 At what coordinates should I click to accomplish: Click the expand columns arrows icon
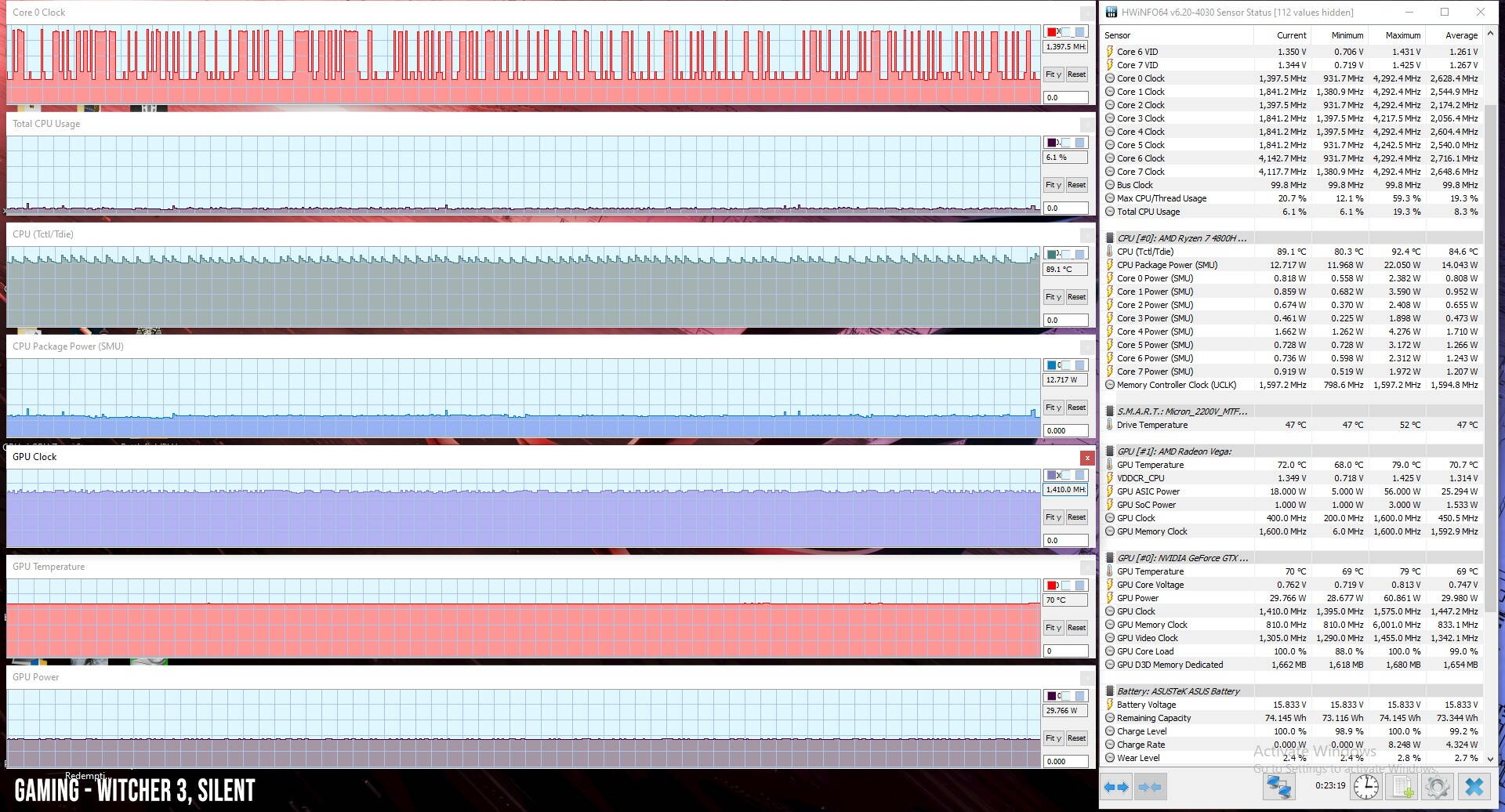pyautogui.click(x=1116, y=787)
